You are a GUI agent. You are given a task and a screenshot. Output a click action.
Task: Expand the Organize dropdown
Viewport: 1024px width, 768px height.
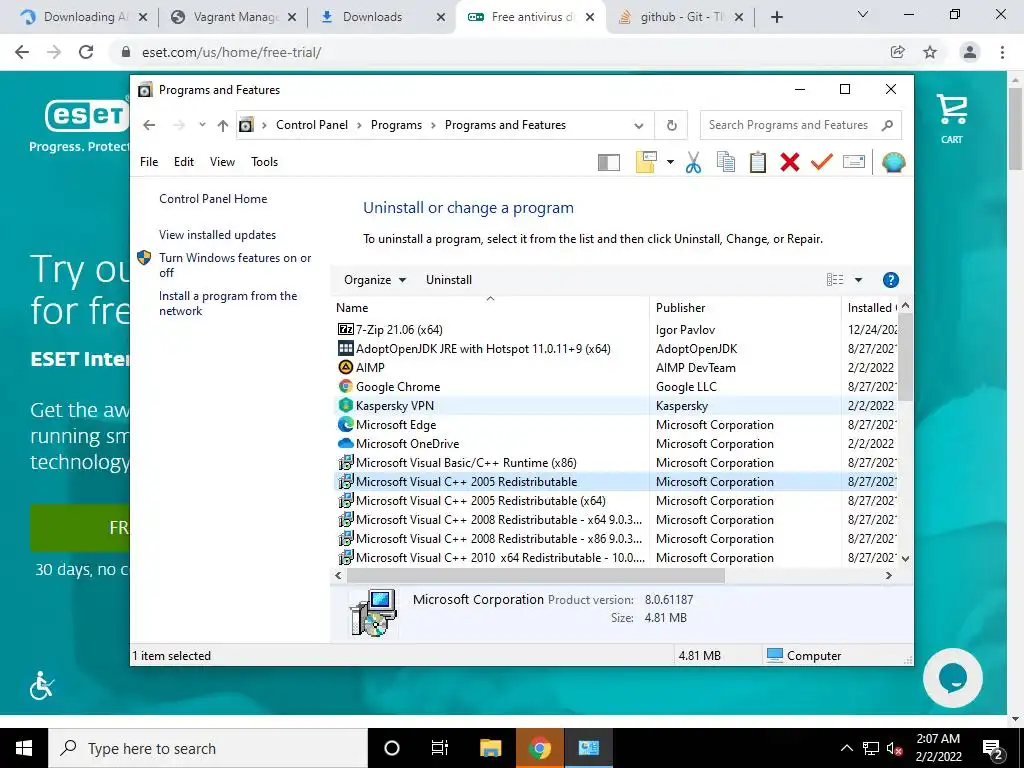375,280
